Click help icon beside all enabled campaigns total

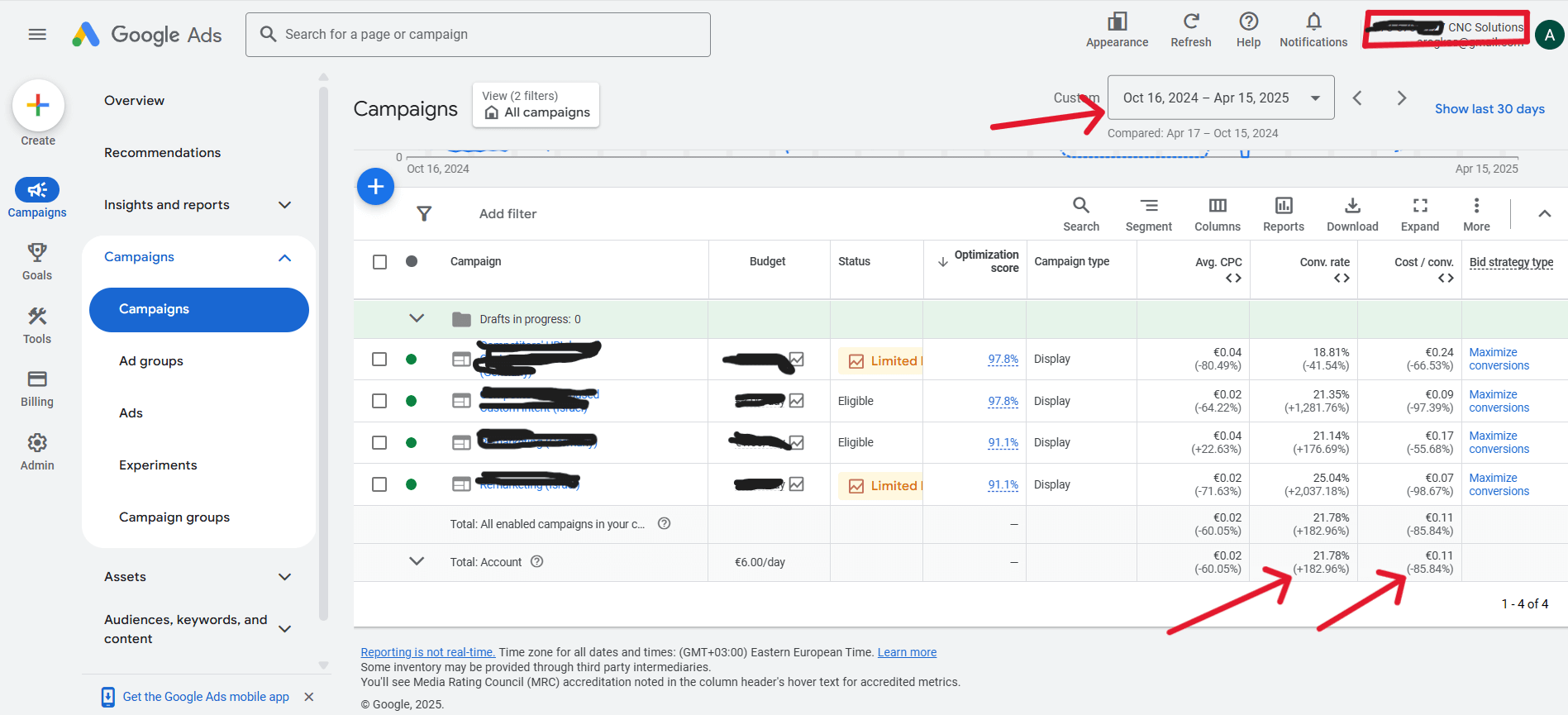click(x=664, y=523)
